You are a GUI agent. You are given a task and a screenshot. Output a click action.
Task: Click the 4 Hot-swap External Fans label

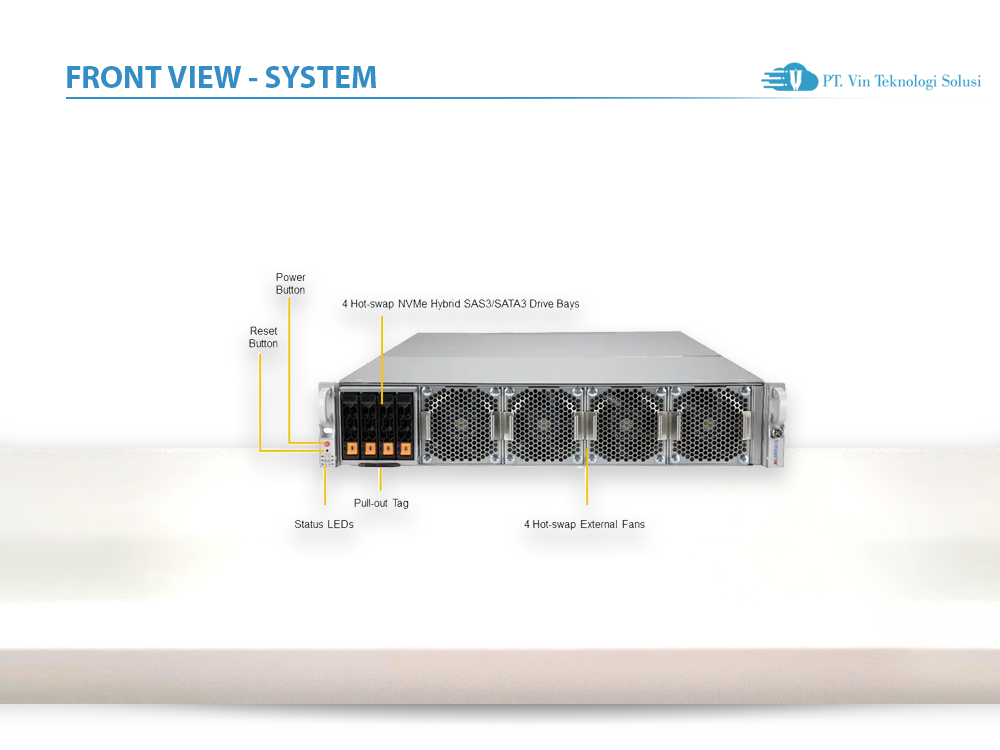coord(585,524)
